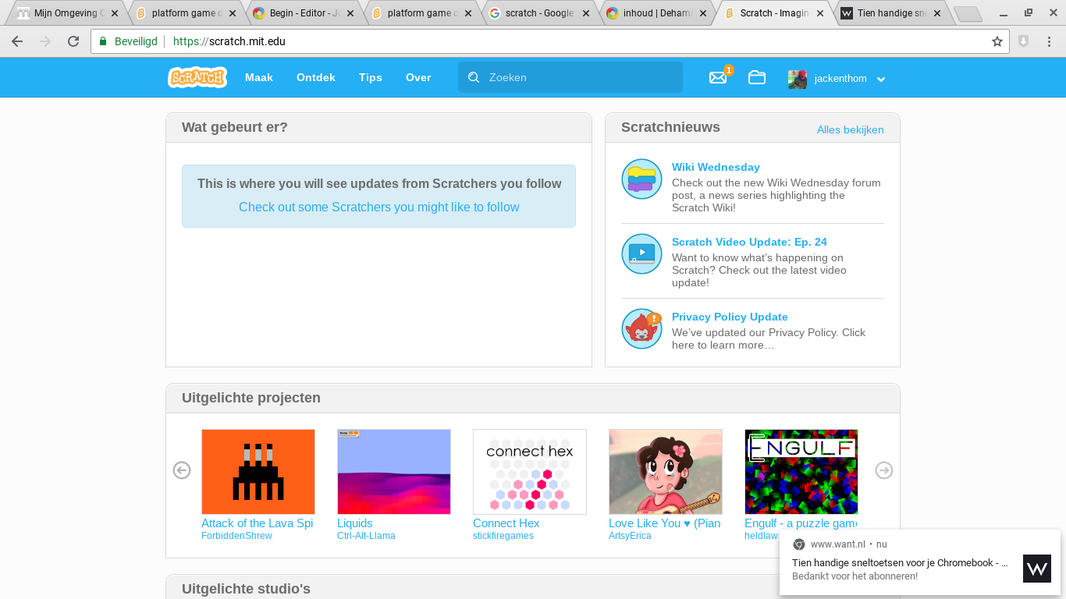This screenshot has height=599, width=1066.
Task: Visit ForbiddenShrew's profile
Action: point(237,536)
